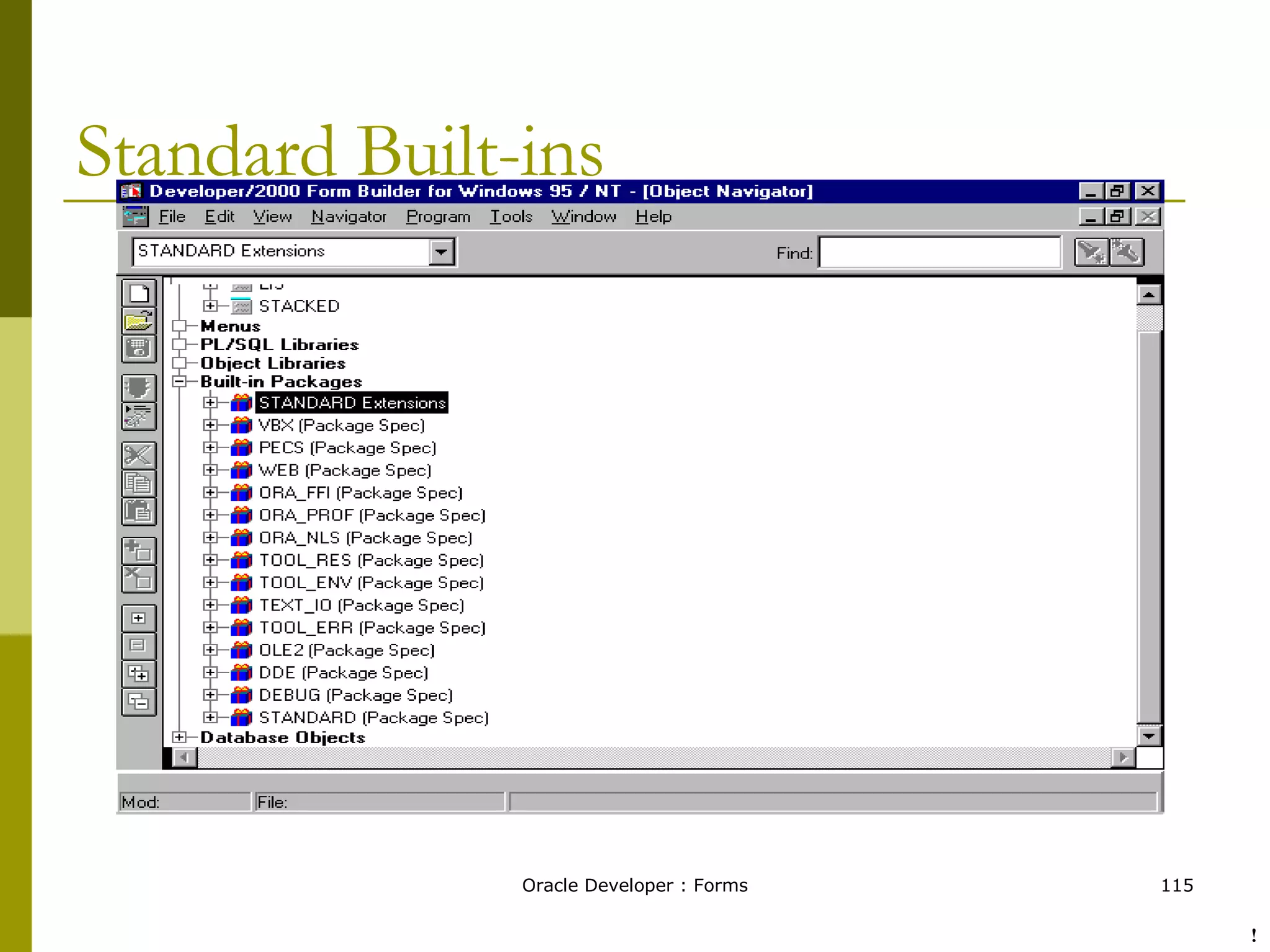Expand the ORA_NLS package node
1270x952 pixels.
click(x=210, y=537)
